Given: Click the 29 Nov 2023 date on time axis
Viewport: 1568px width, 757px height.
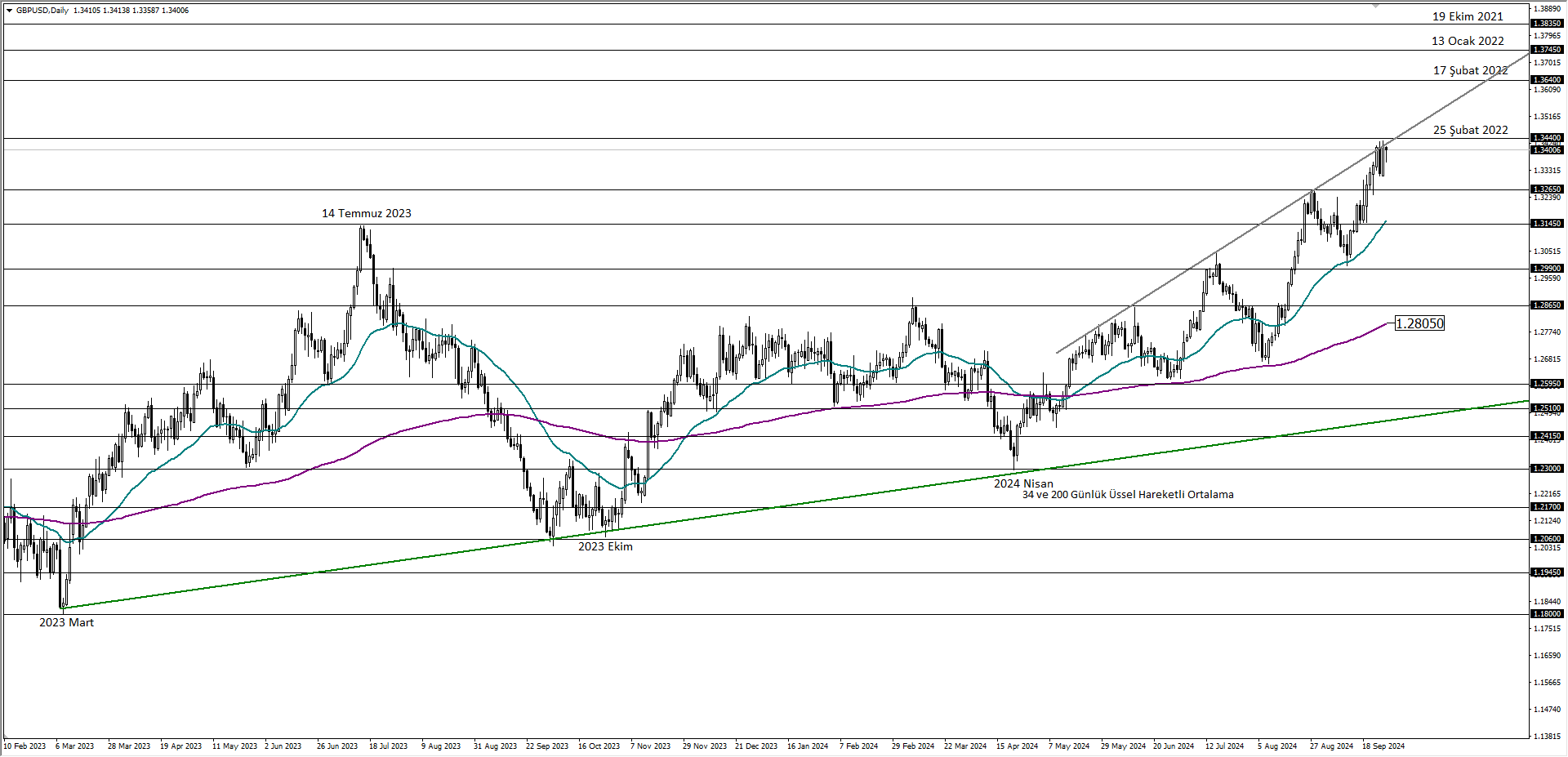Looking at the screenshot, I should click(705, 746).
